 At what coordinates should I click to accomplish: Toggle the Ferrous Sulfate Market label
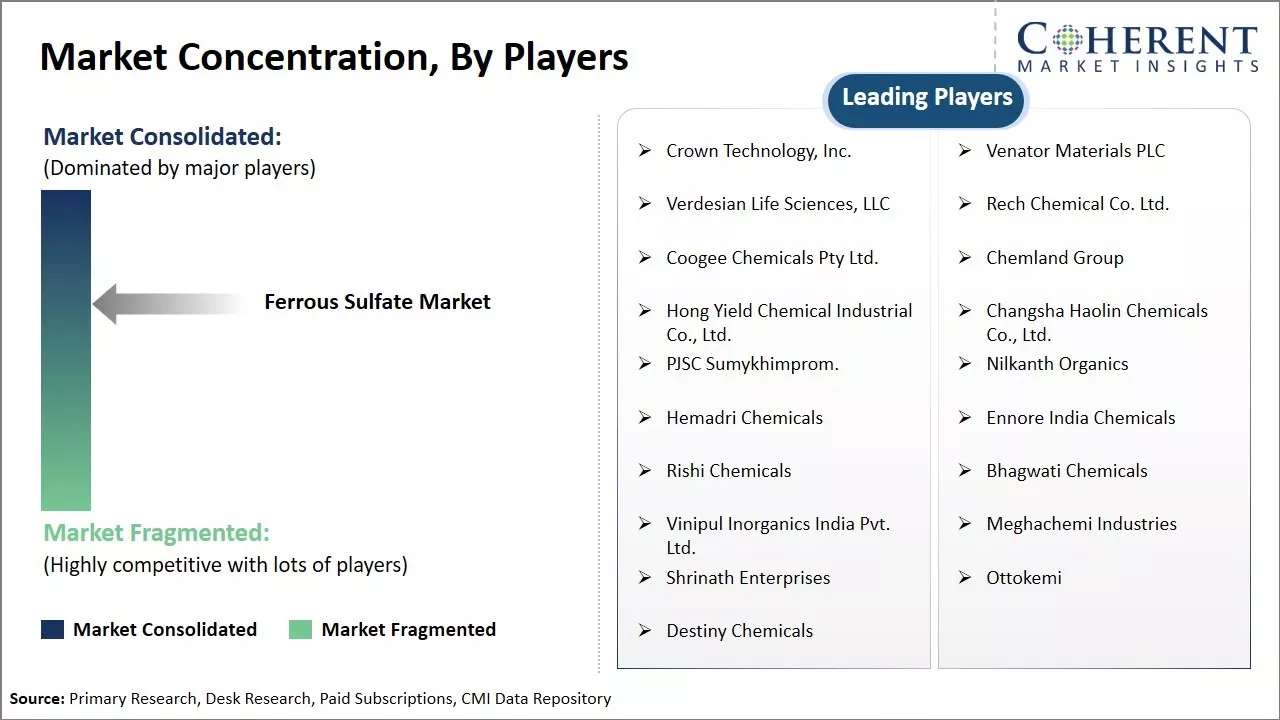377,301
